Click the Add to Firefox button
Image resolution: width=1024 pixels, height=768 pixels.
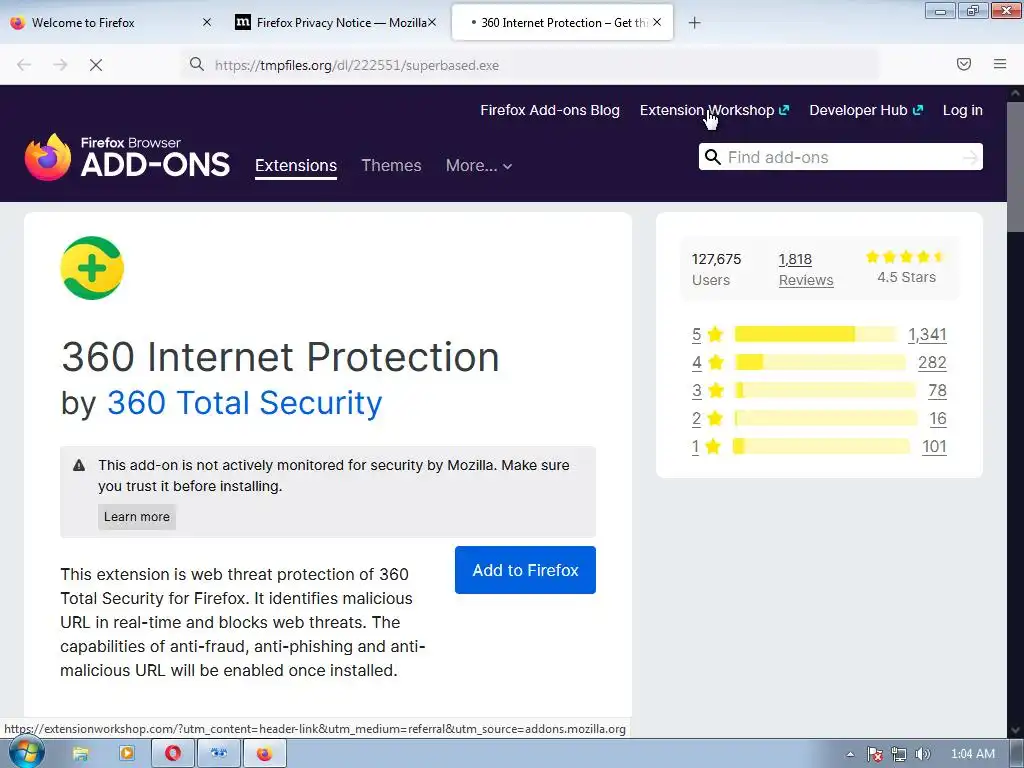525,570
